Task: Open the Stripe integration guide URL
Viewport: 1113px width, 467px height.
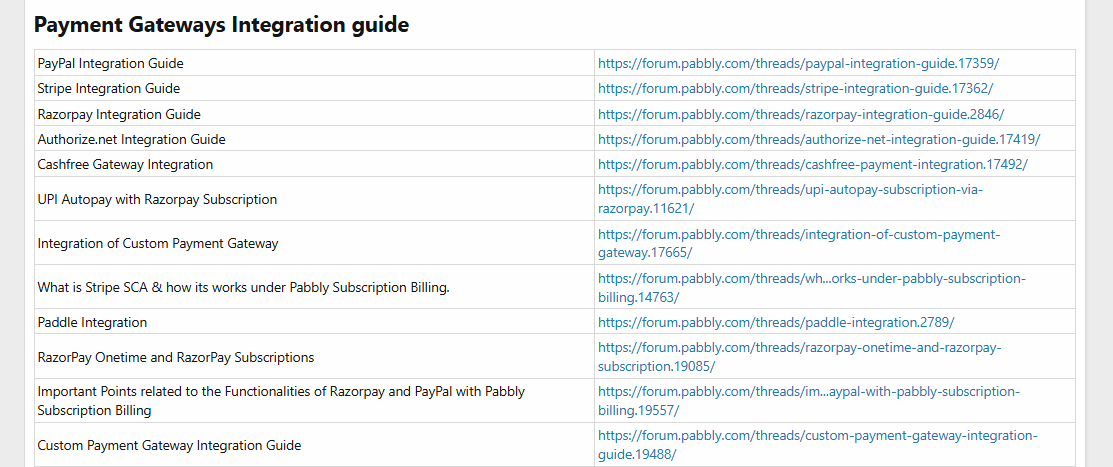Action: click(x=795, y=89)
